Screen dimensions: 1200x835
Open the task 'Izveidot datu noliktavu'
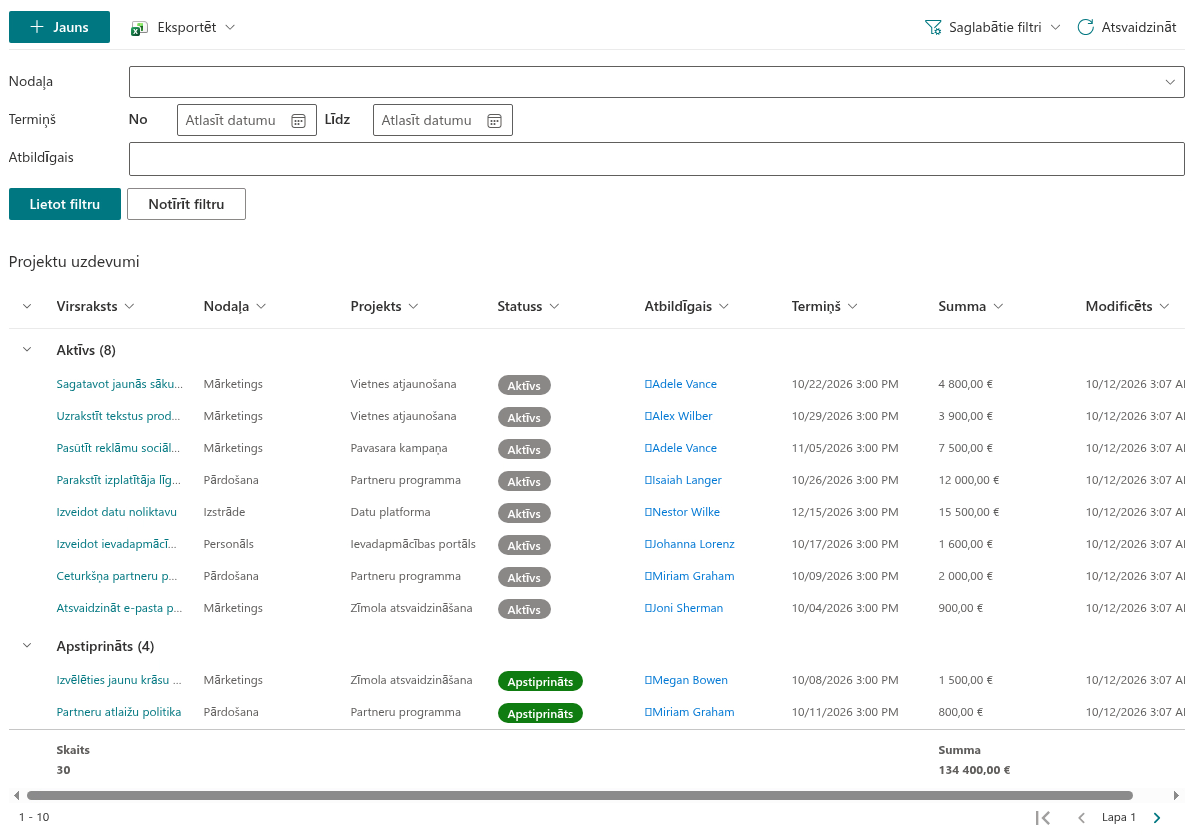click(x=117, y=512)
